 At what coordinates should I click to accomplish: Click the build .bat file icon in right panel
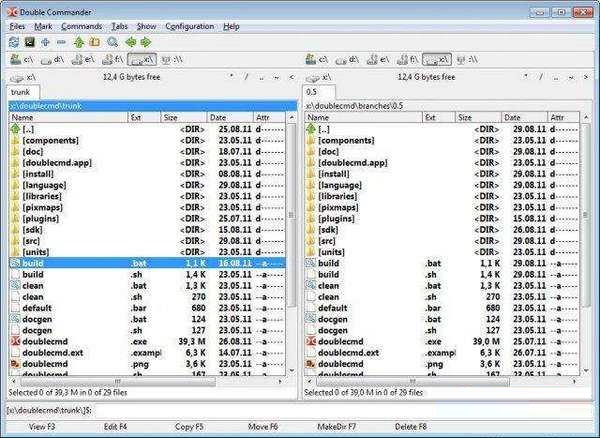tap(311, 263)
